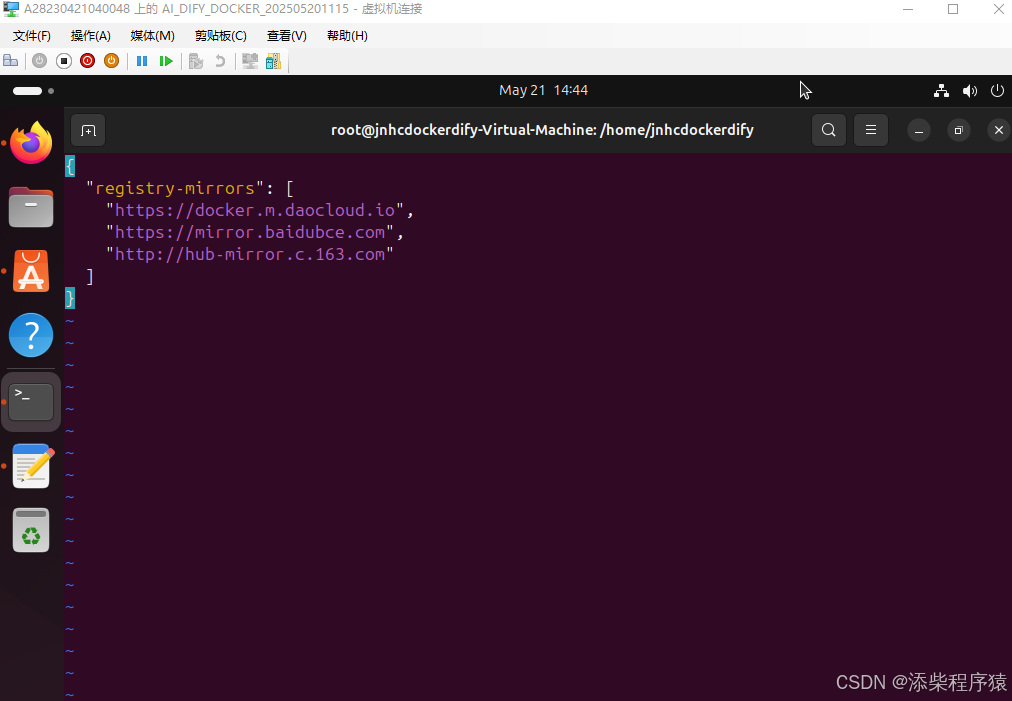1012x701 pixels.
Task: Click the grayed-out Start power icon
Action: (x=39, y=61)
